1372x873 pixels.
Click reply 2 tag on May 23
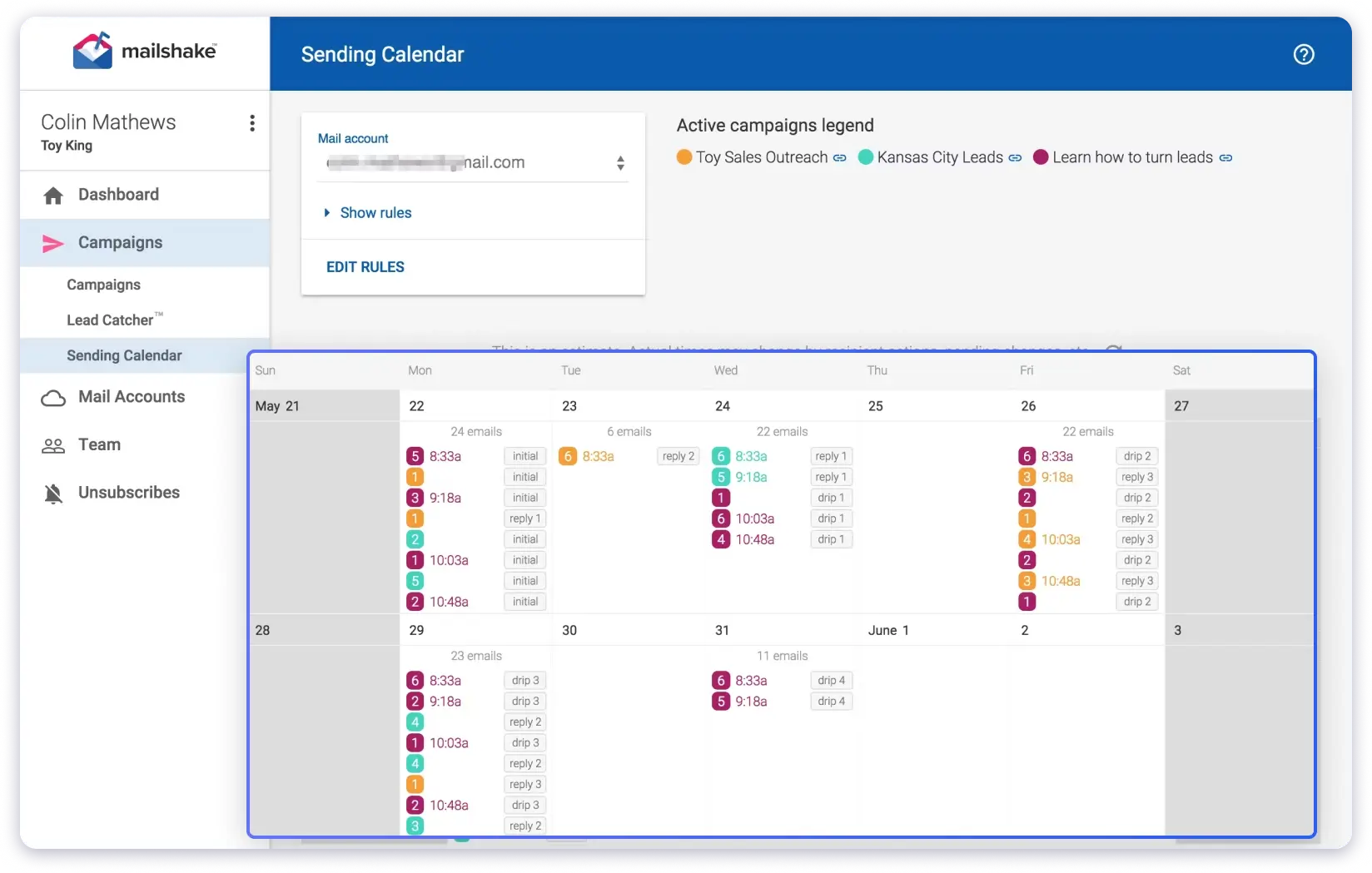[x=679, y=456]
